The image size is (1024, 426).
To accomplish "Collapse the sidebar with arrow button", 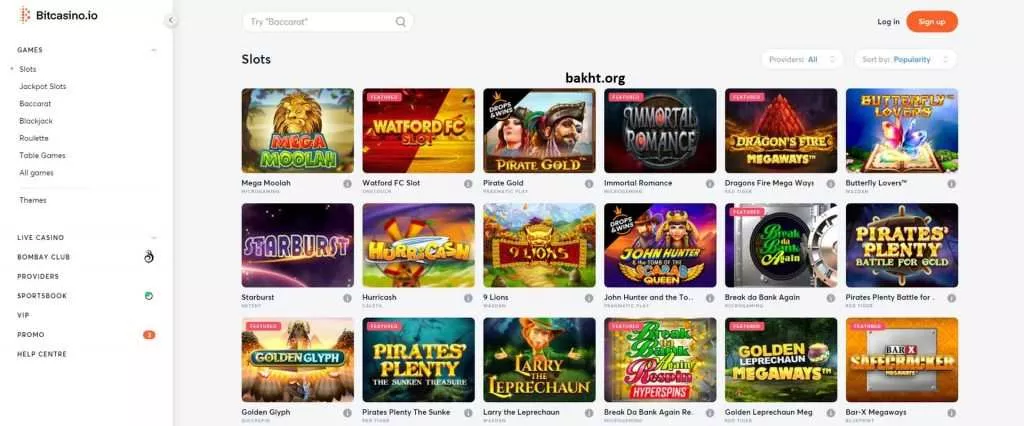I will [171, 20].
